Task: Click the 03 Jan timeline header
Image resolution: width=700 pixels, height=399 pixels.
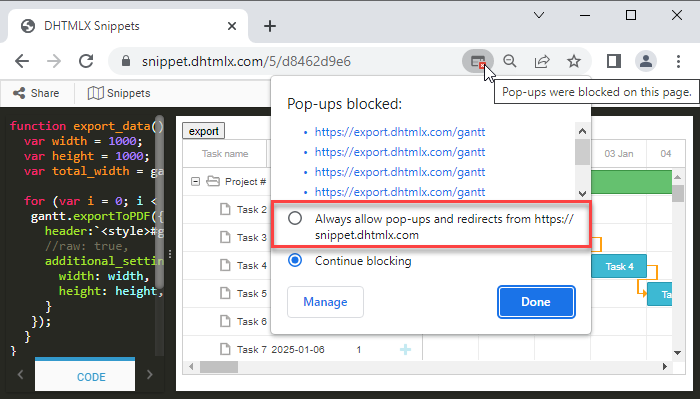Action: point(619,154)
